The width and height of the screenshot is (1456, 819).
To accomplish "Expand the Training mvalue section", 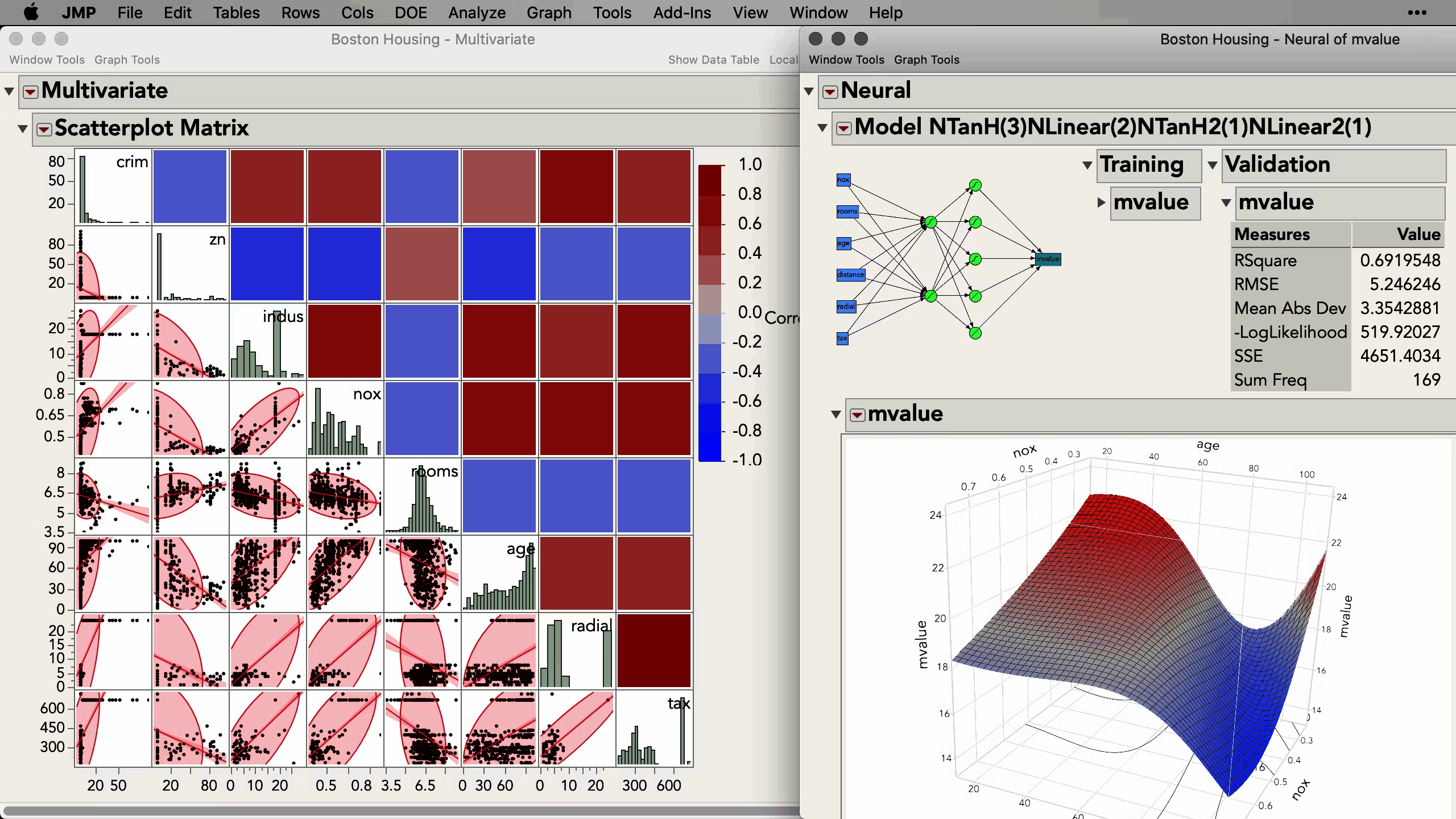I will pos(1101,202).
